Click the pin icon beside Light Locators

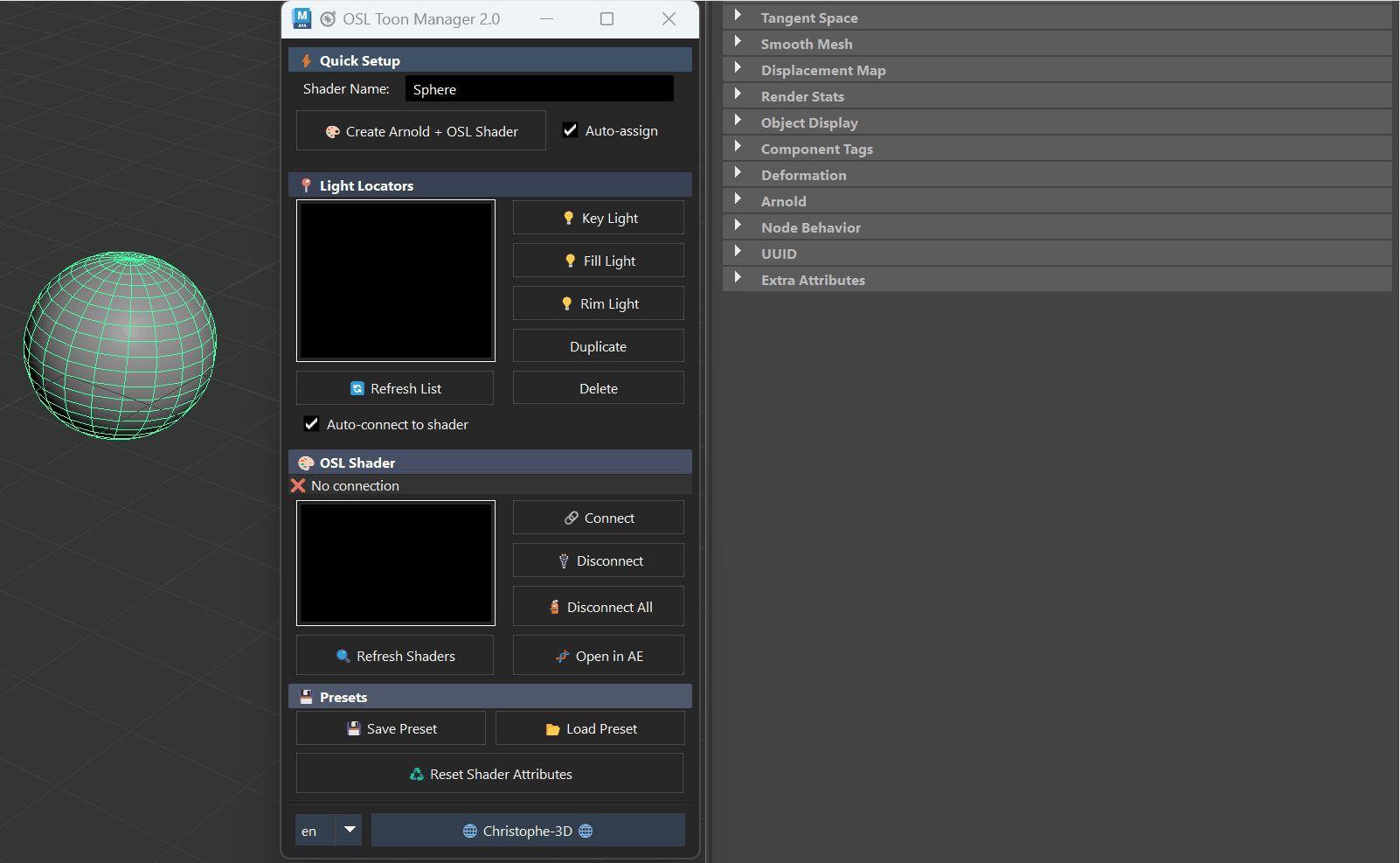coord(306,185)
